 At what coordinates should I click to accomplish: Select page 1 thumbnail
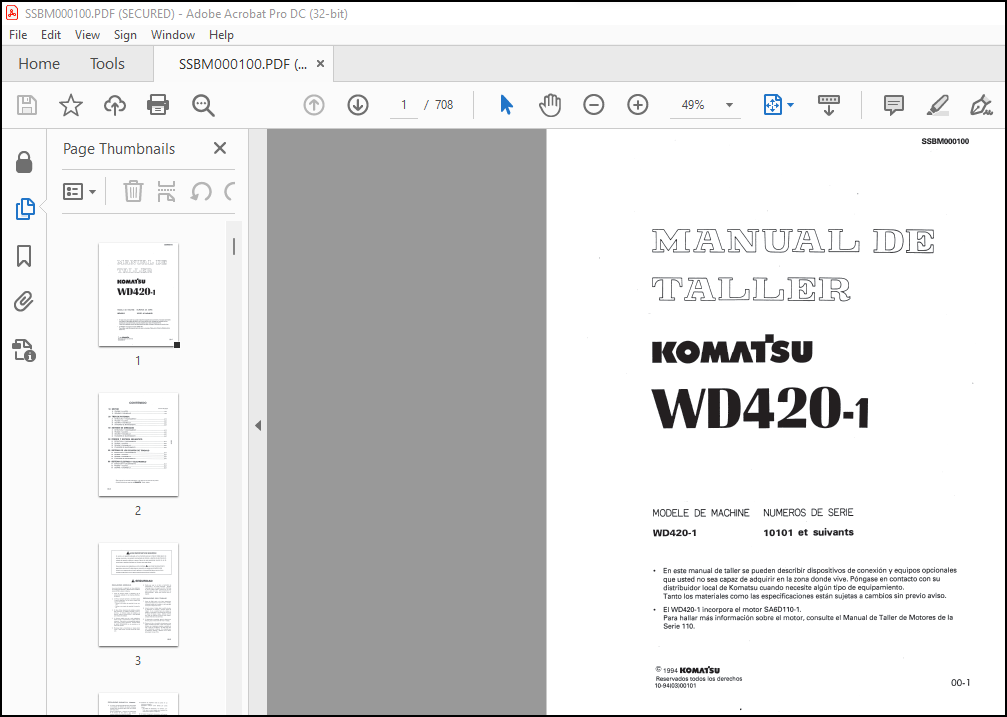pos(138,294)
